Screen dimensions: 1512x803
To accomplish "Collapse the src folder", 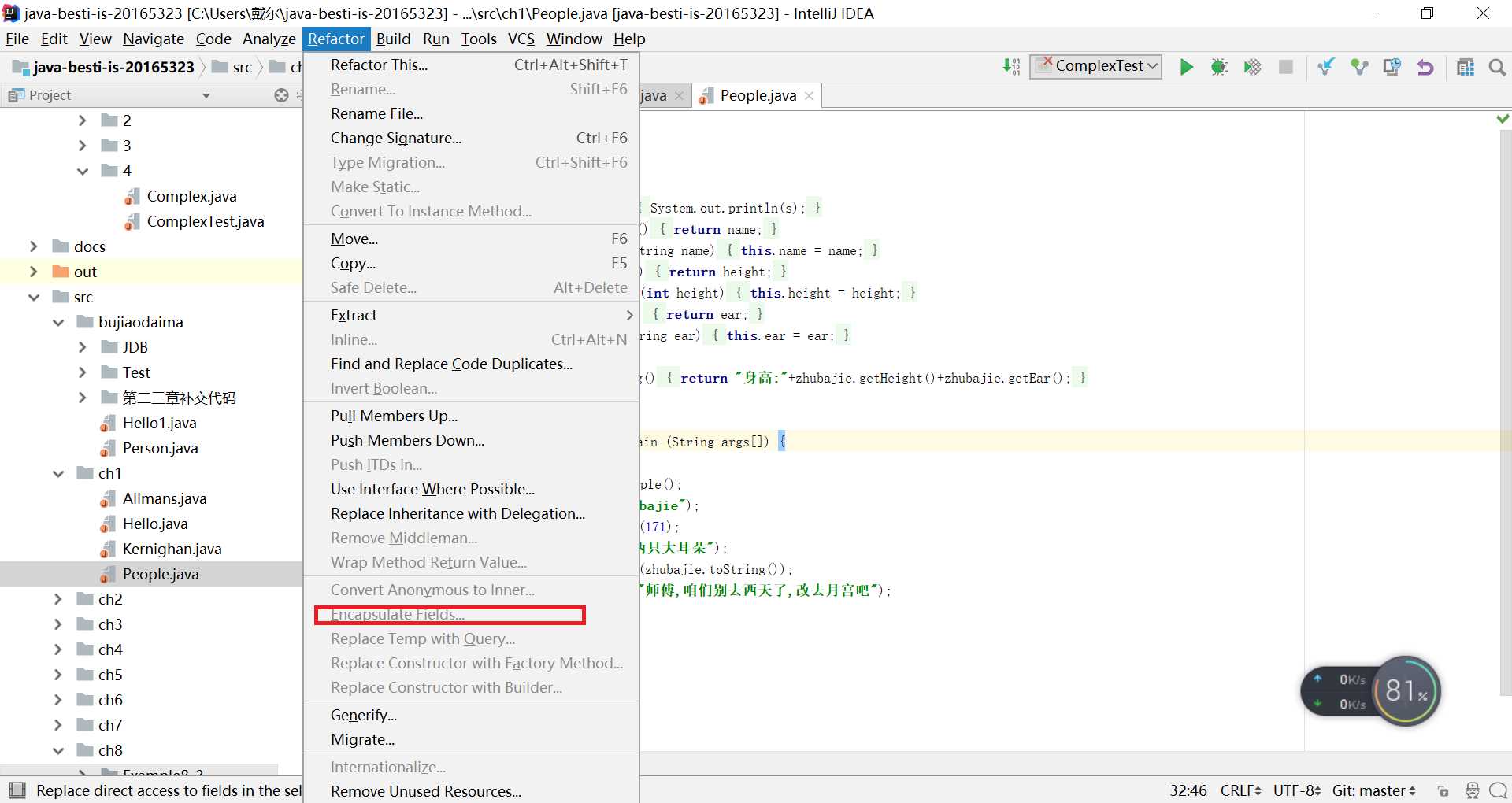I will (33, 297).
